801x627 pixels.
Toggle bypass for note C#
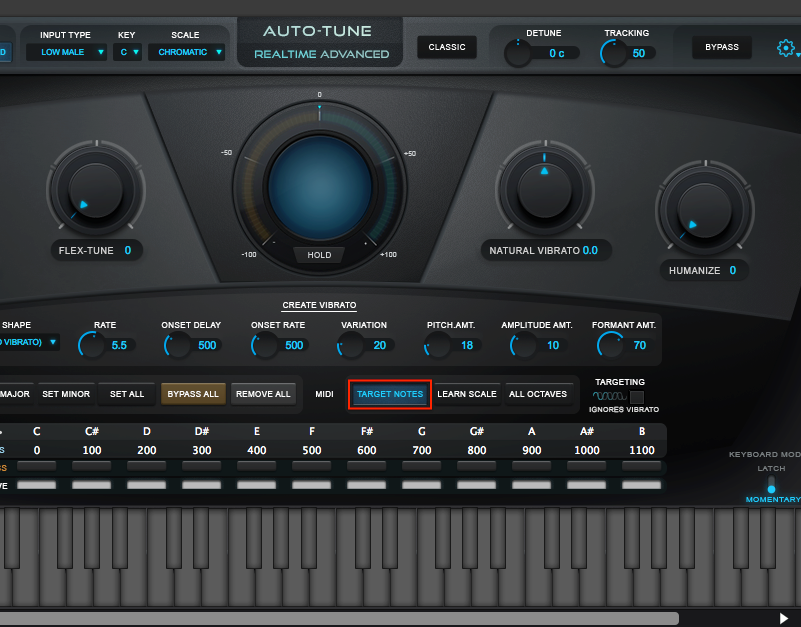coord(92,466)
